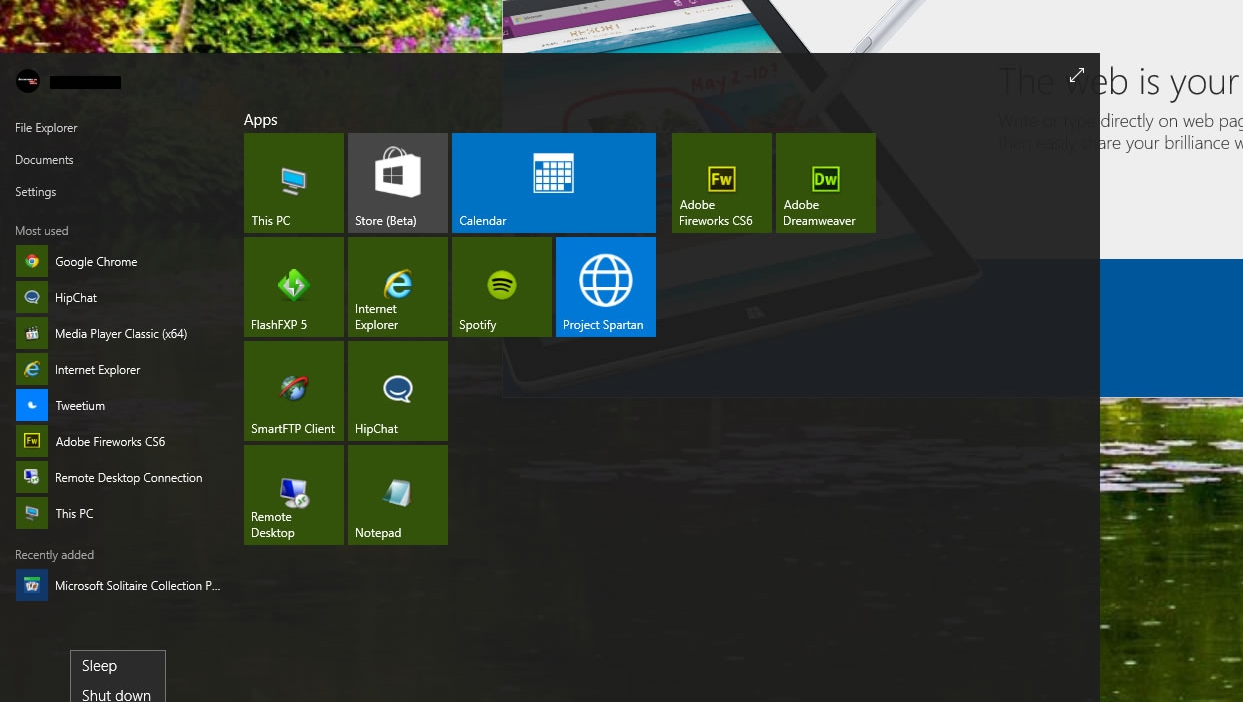The height and width of the screenshot is (702, 1243).
Task: Open File Explorer link
Action: coord(46,128)
